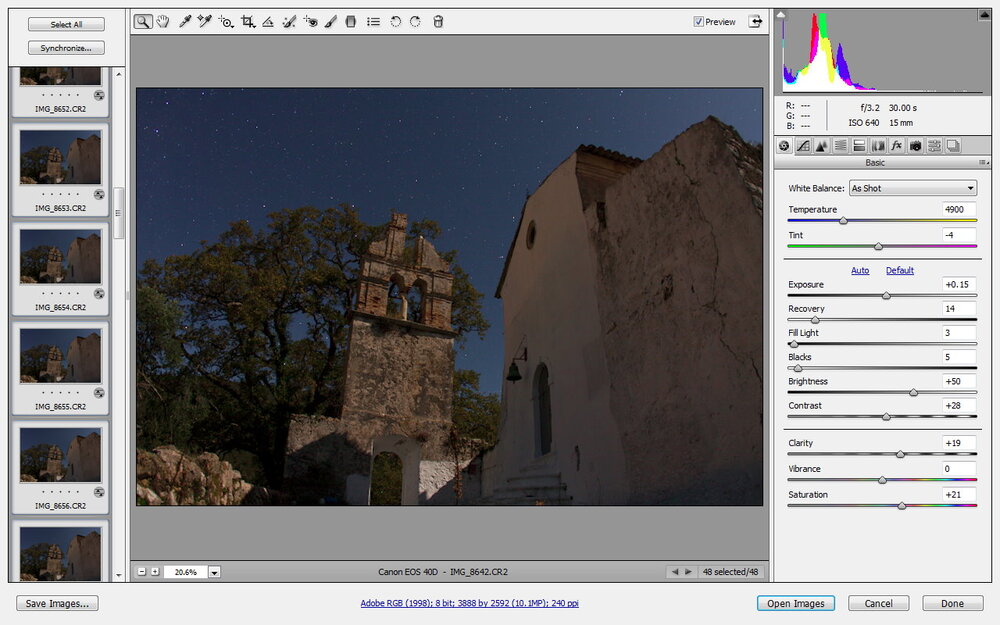Toggle shadow clipping warning in histogram

782,15
